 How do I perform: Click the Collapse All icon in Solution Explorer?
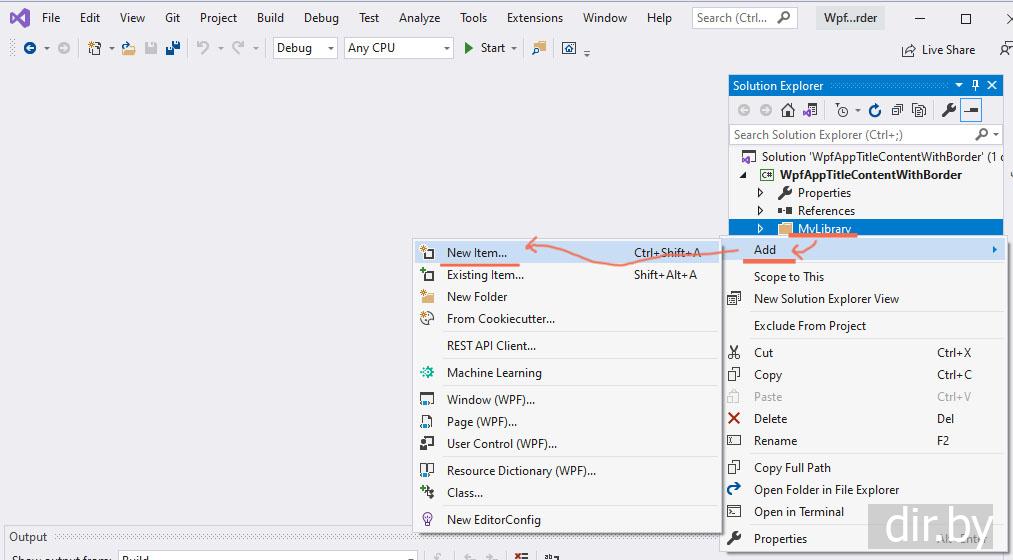tap(897, 111)
